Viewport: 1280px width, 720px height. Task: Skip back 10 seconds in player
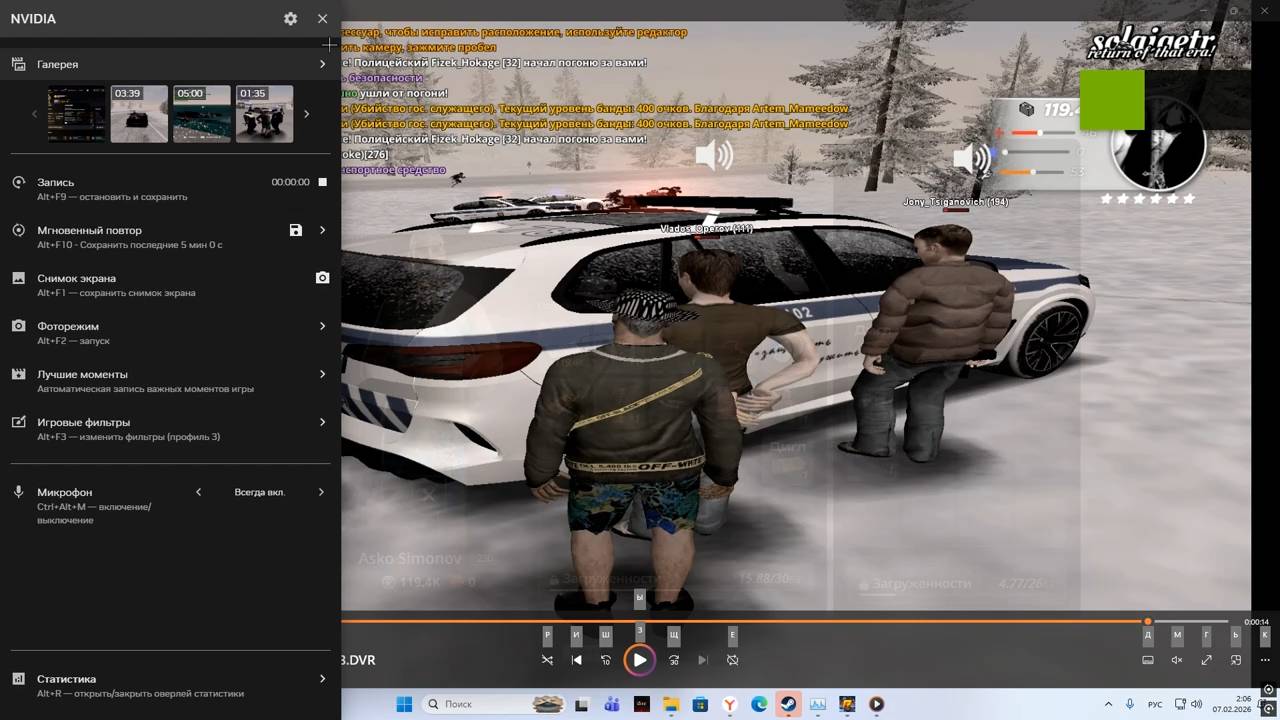606,660
